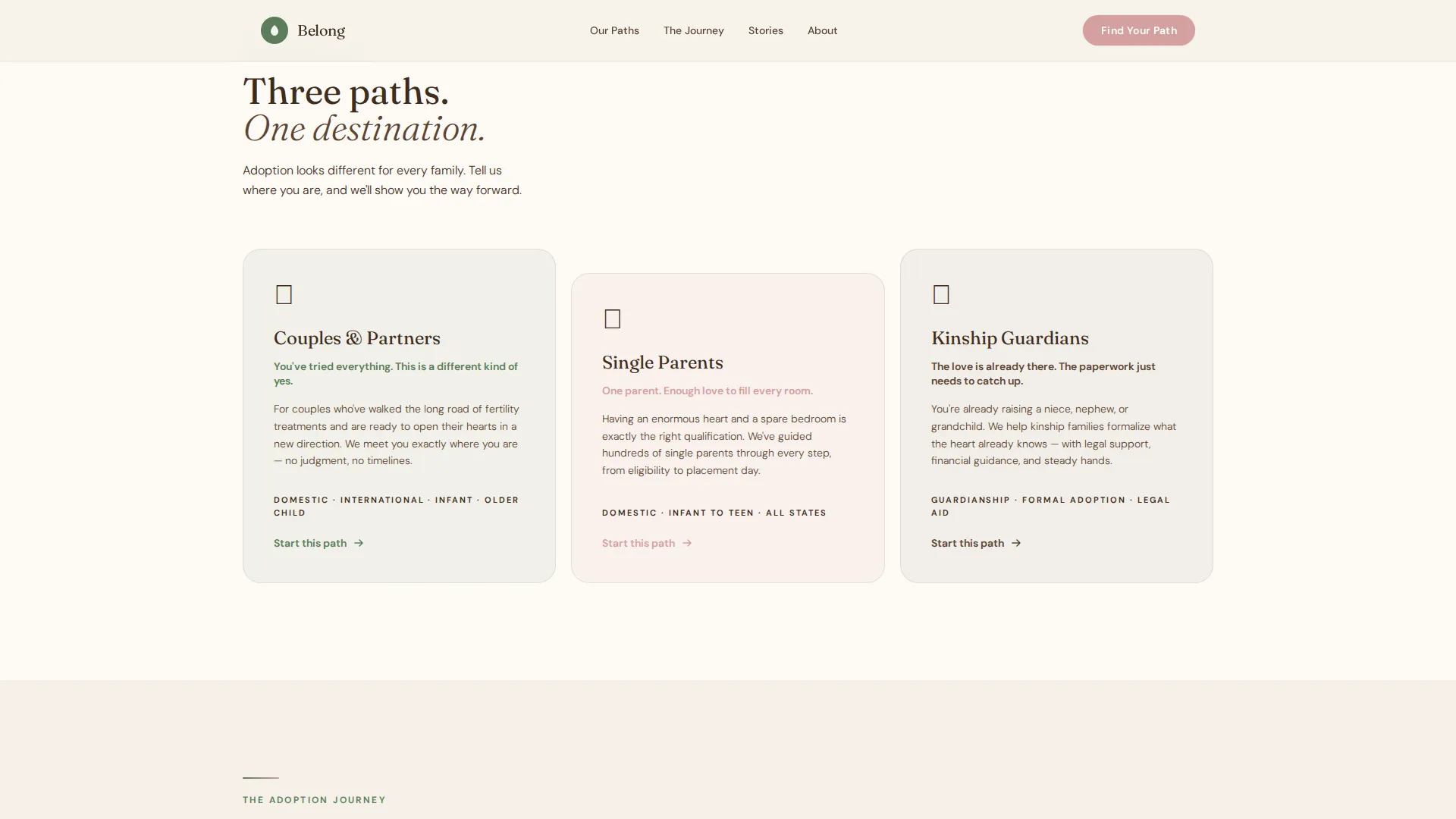Open the Our Paths menu item
This screenshot has height=819, width=1456.
(x=614, y=30)
